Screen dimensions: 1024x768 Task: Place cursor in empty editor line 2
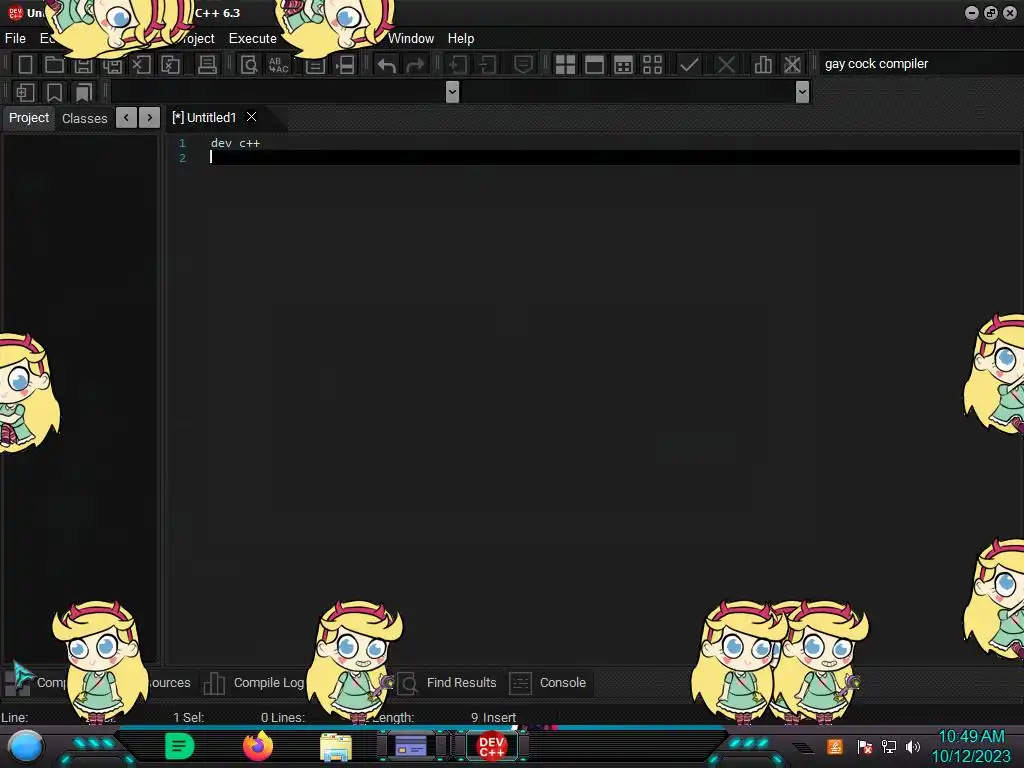coord(614,157)
